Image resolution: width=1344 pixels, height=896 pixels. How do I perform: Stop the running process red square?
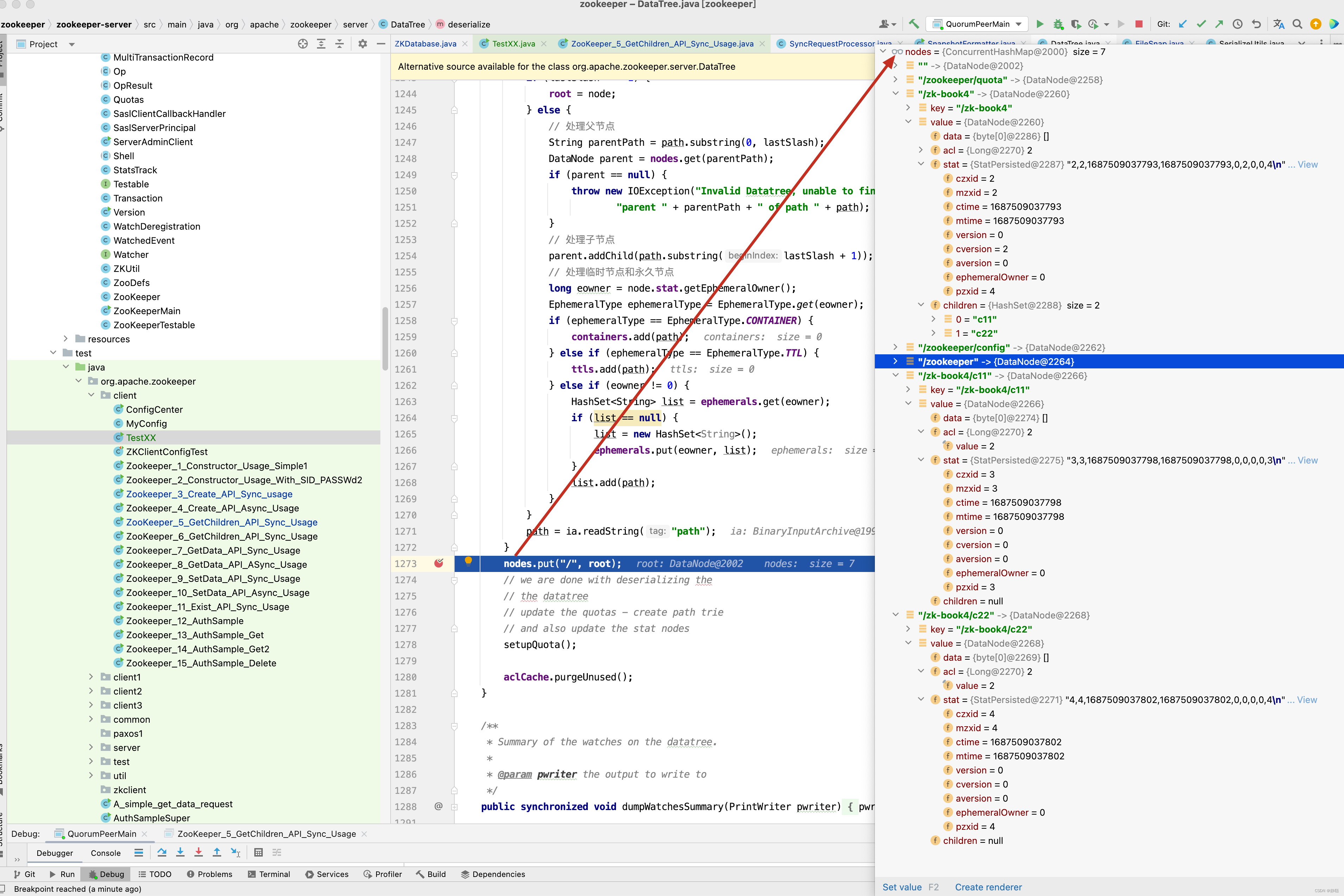click(x=1139, y=24)
